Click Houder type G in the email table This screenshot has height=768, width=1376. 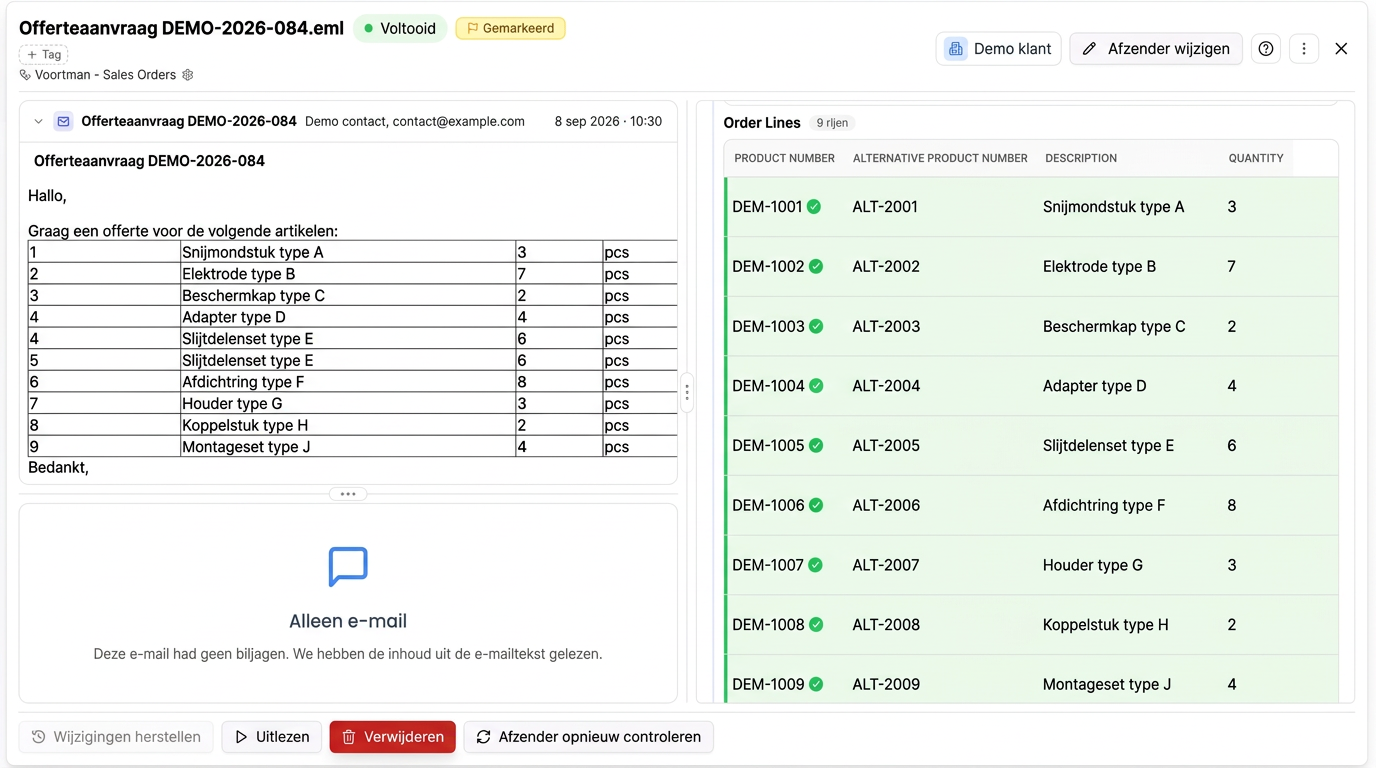click(232, 404)
